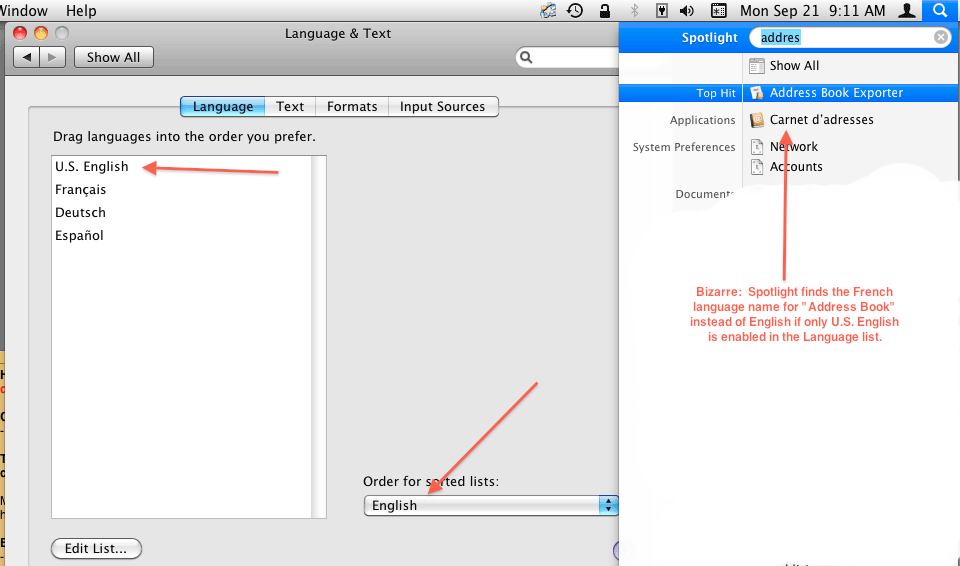Switch to the Formats tab
Image resolution: width=960 pixels, height=566 pixels.
[x=352, y=107]
